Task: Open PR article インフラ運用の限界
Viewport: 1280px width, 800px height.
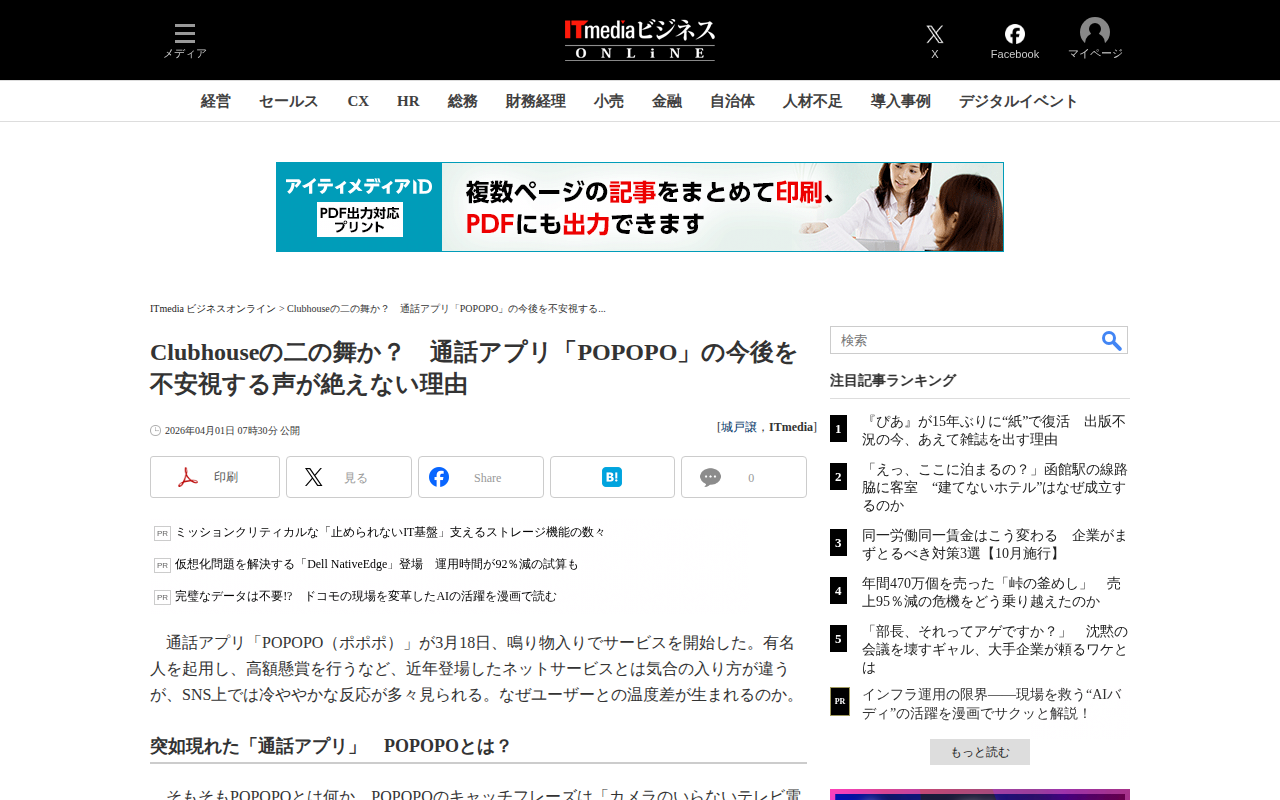Action: coord(992,704)
